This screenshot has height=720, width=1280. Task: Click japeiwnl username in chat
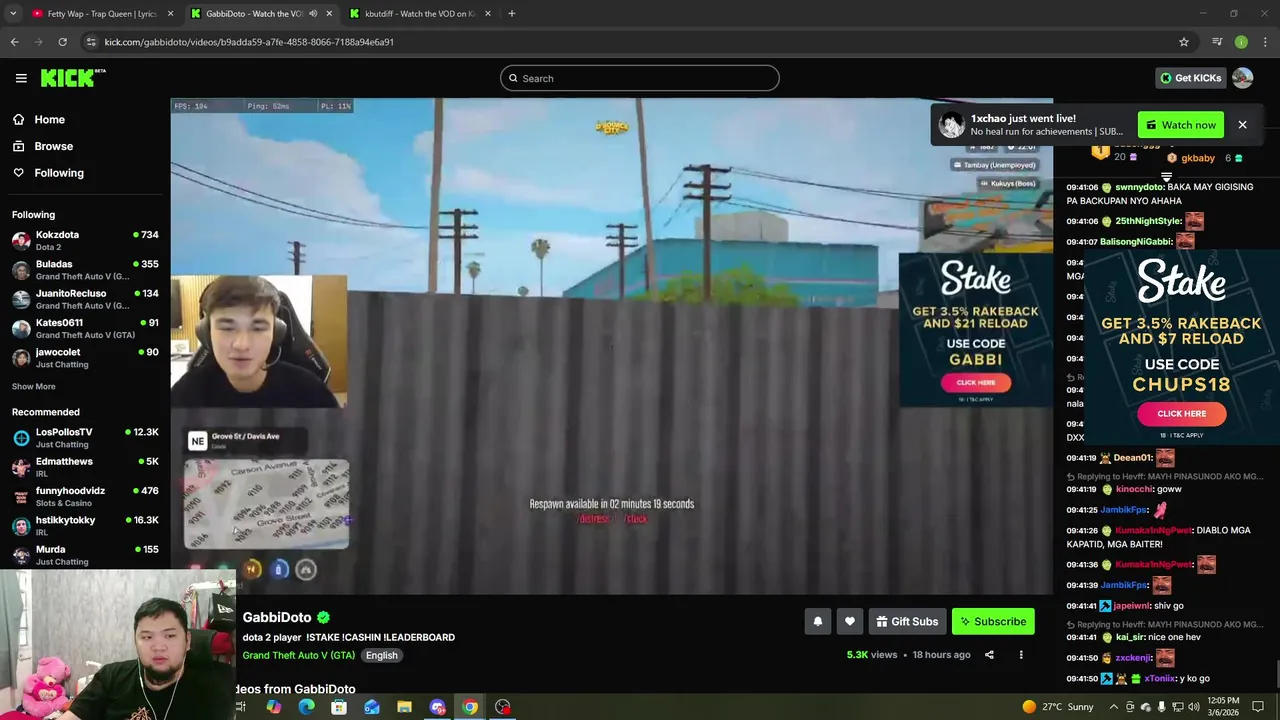[x=1131, y=606]
